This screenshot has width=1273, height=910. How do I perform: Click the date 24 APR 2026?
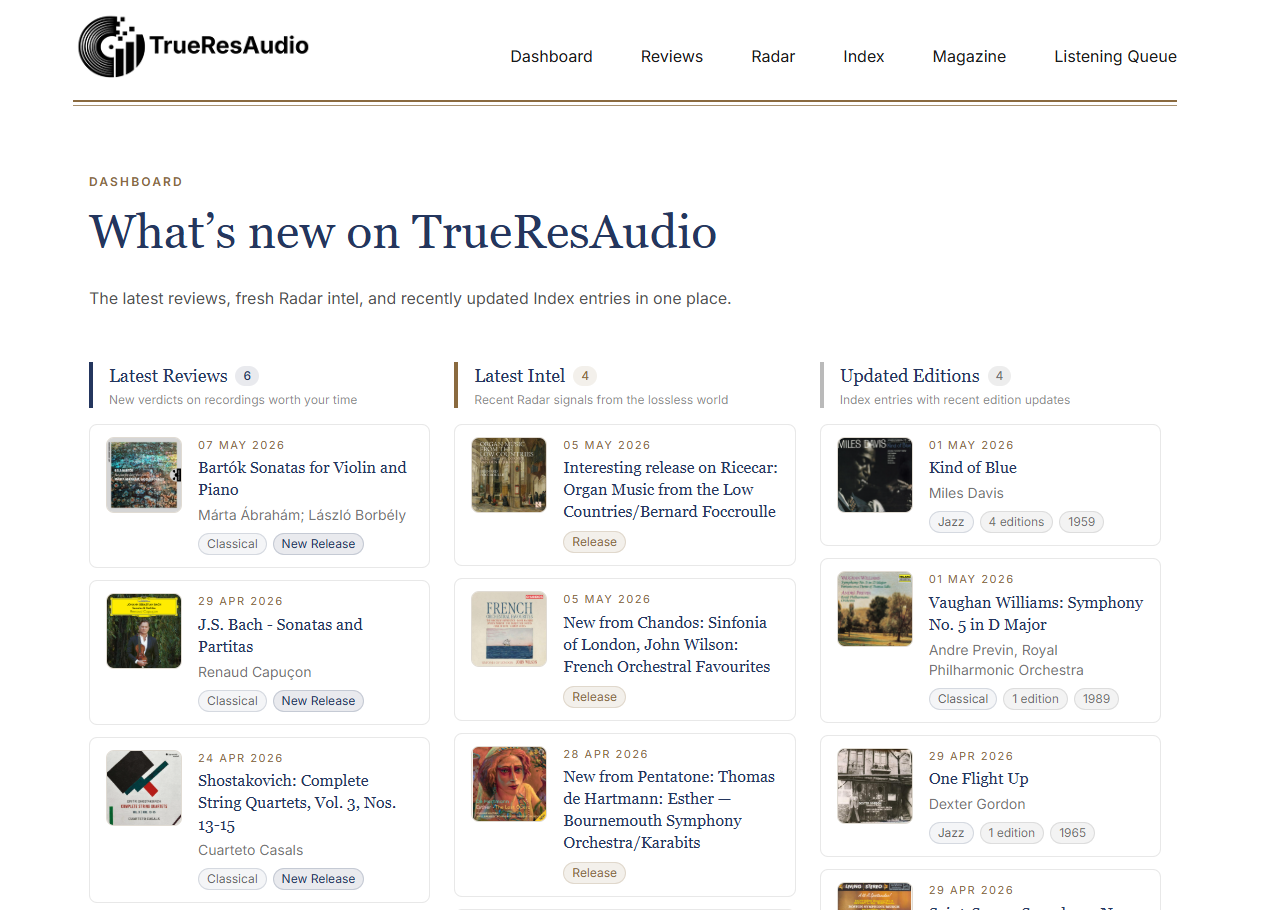(240, 758)
